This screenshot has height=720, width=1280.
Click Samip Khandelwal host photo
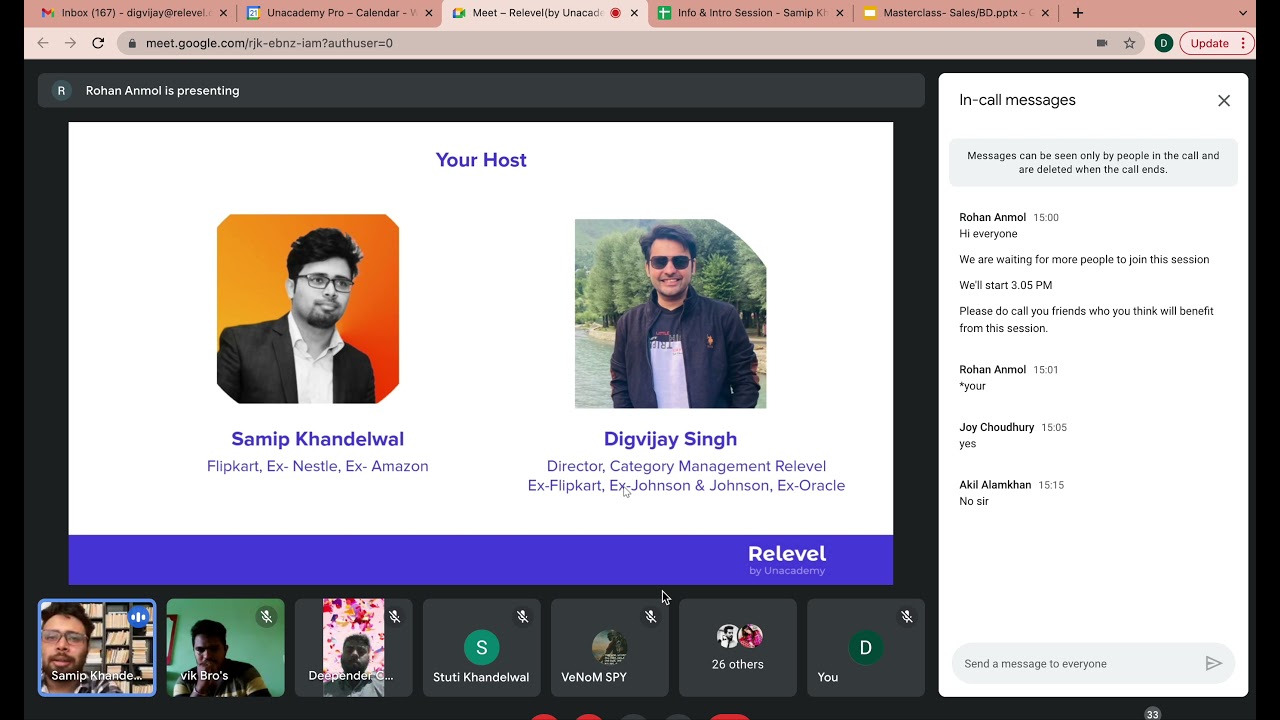tap(308, 309)
